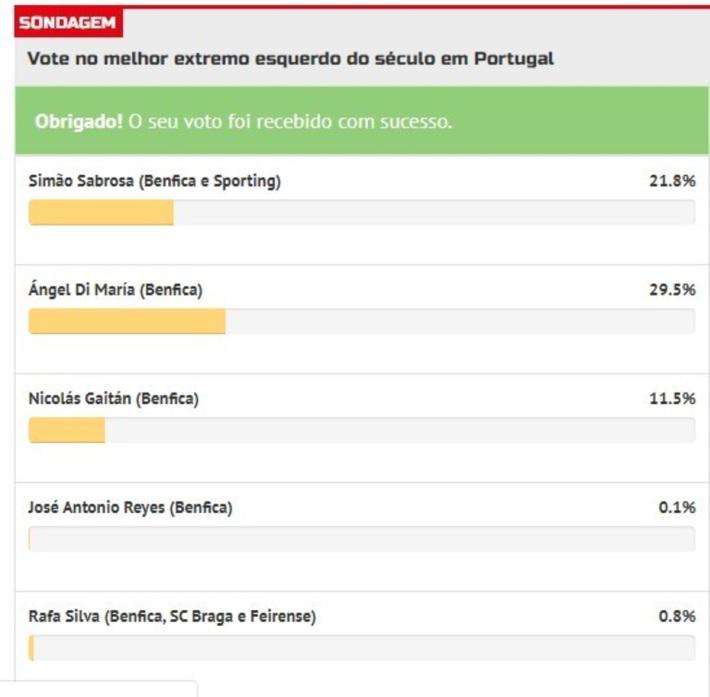Select the Ángel Di María option label
The image size is (710, 697).
coord(115,290)
